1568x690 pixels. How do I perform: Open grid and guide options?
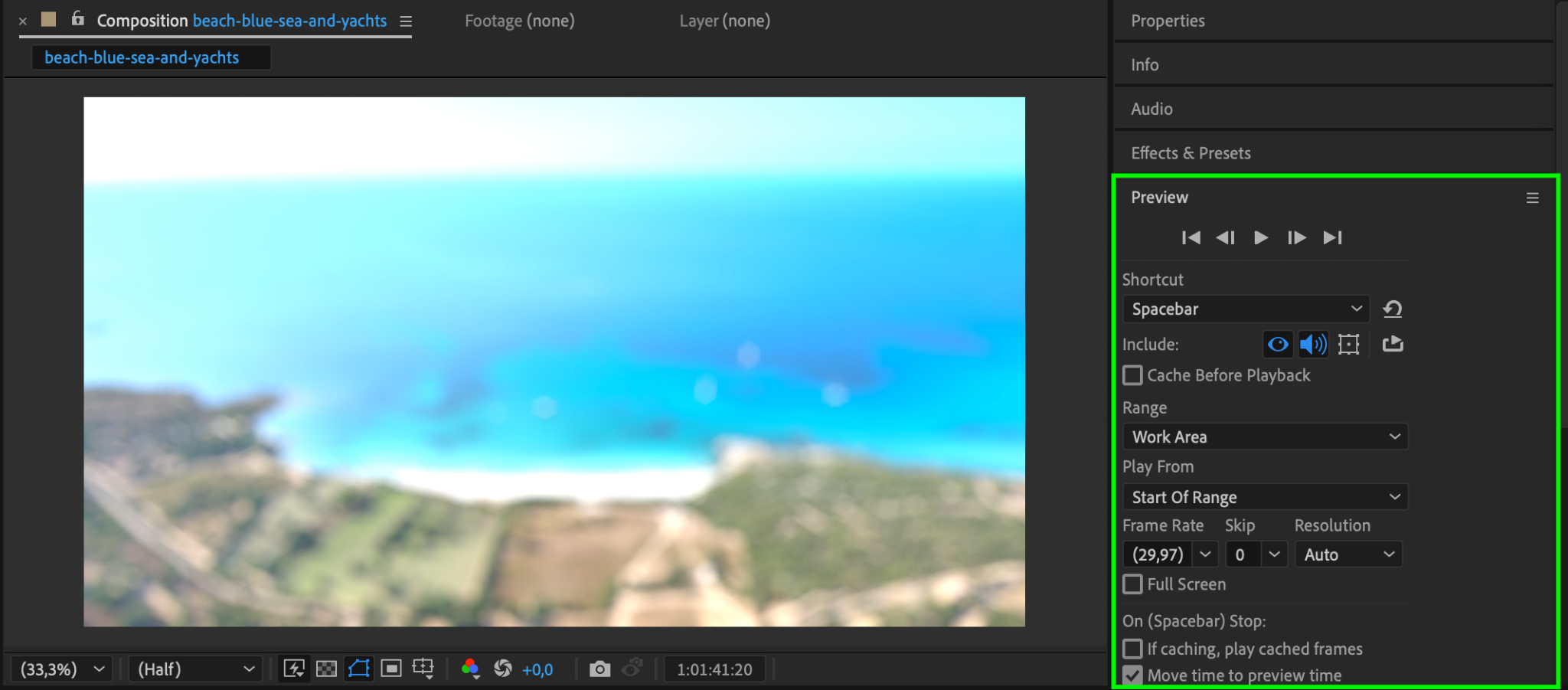pyautogui.click(x=423, y=669)
